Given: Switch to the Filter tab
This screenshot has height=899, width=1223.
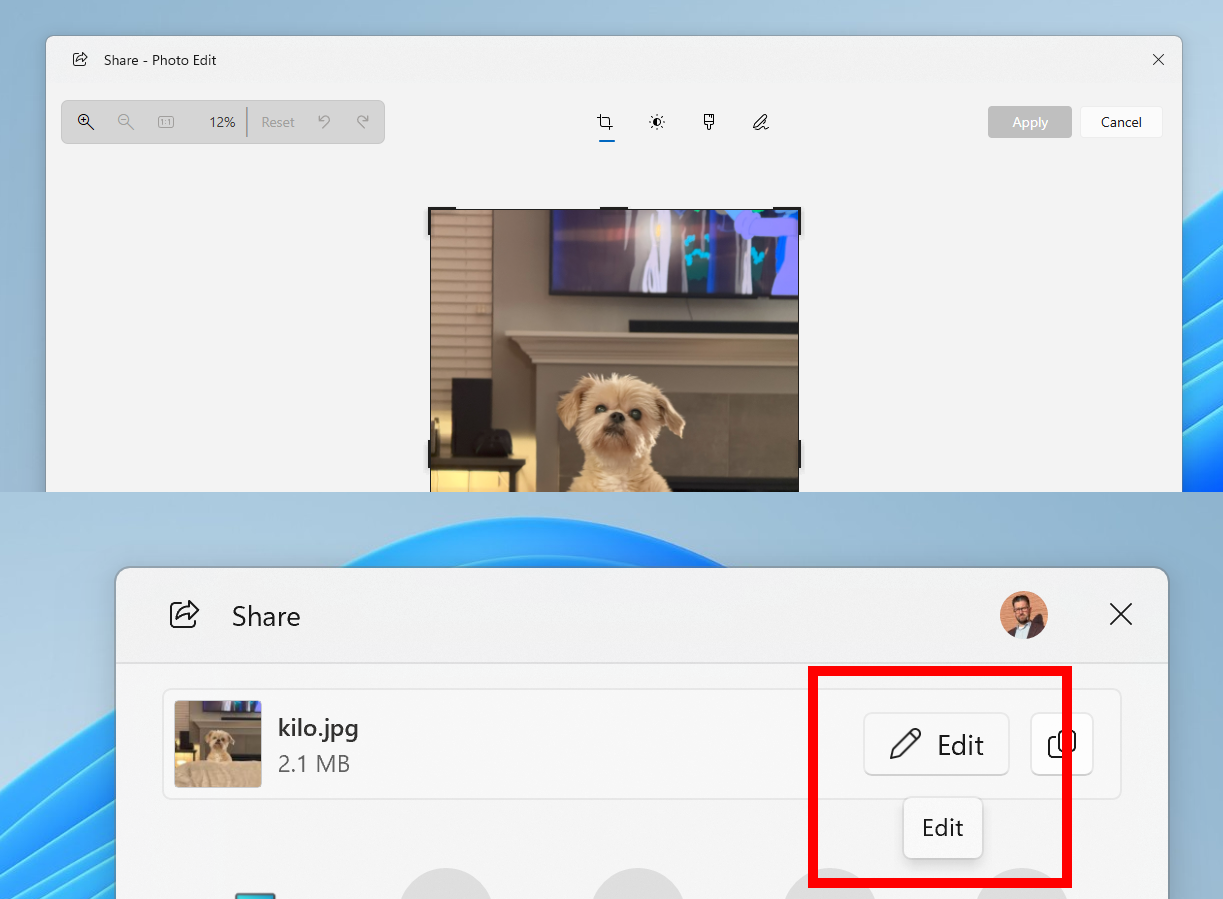Looking at the screenshot, I should 709,122.
